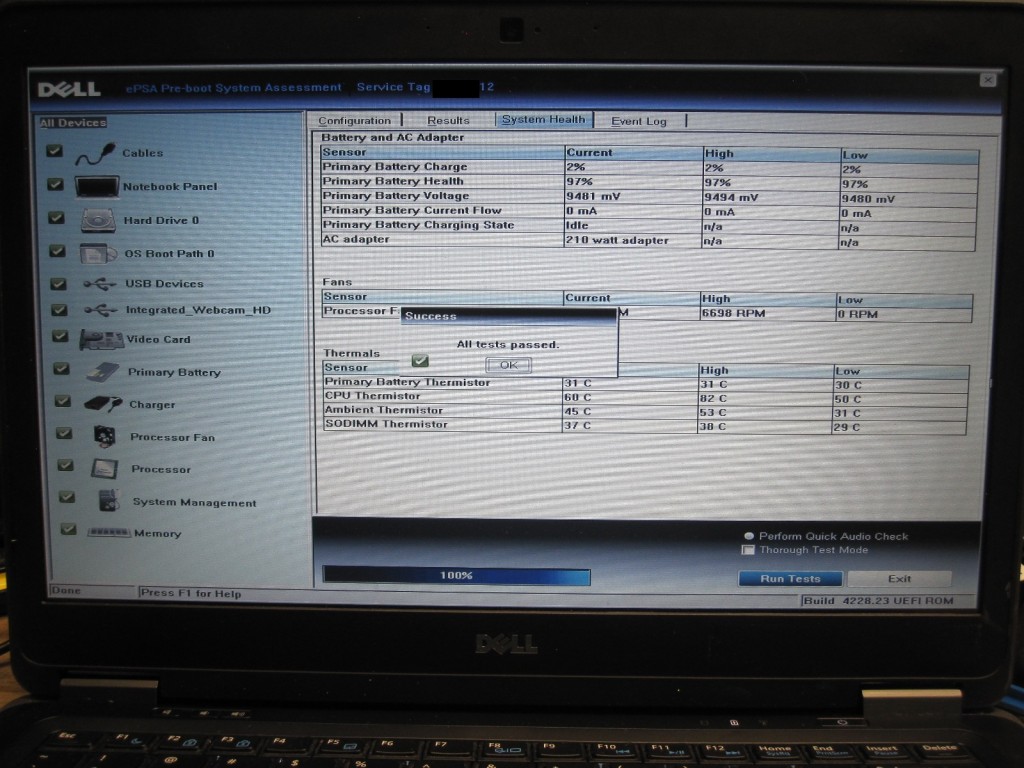Click the 82 C CPU high value
The image size is (1024, 768).
pos(714,398)
